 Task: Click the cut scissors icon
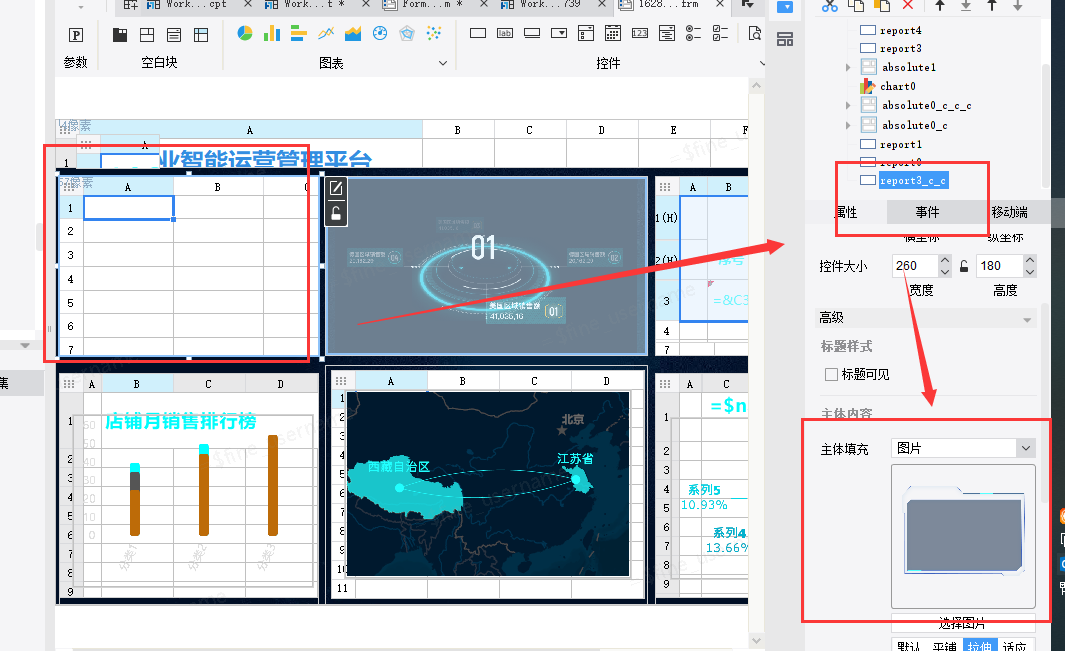tap(829, 6)
